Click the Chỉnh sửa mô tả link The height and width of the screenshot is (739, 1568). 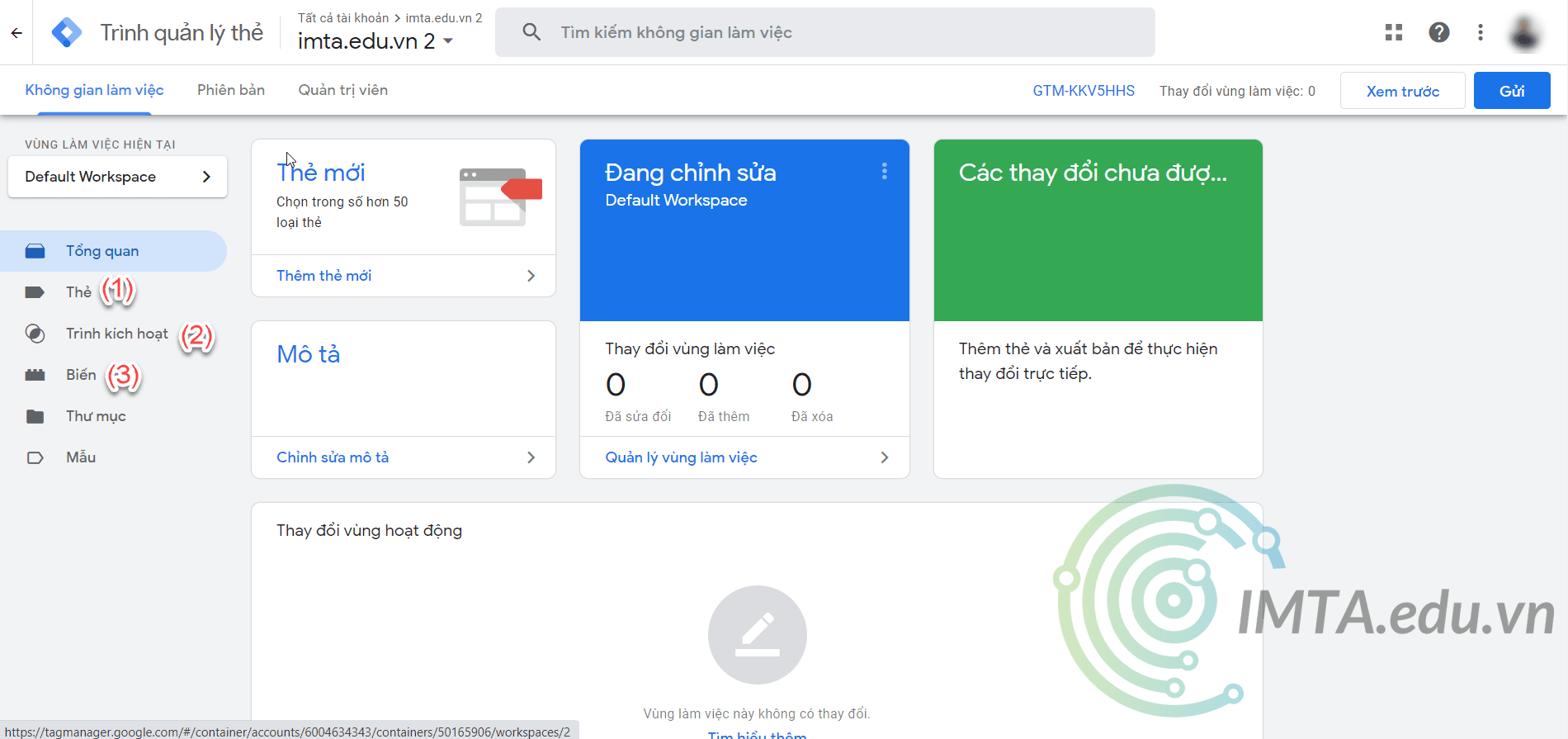coord(333,457)
